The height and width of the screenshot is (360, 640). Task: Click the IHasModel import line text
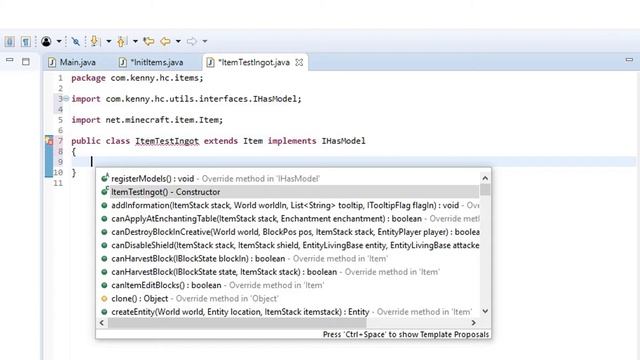coord(187,99)
